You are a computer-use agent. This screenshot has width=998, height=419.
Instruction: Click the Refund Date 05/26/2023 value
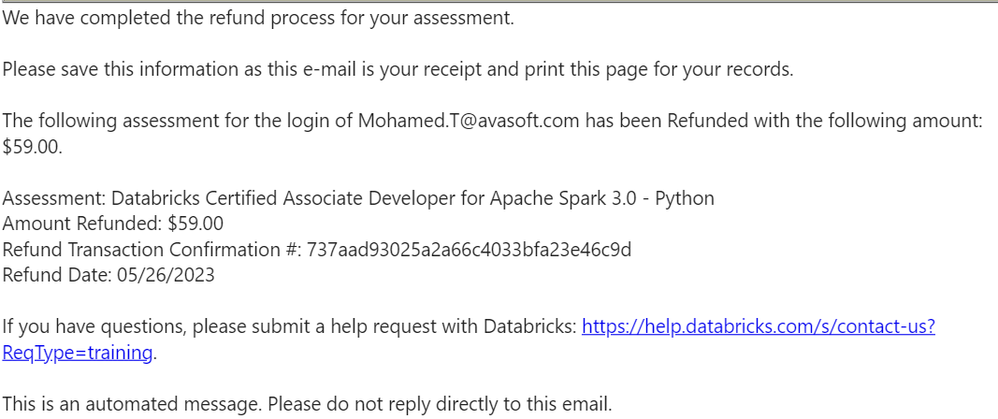pyautogui.click(x=166, y=274)
